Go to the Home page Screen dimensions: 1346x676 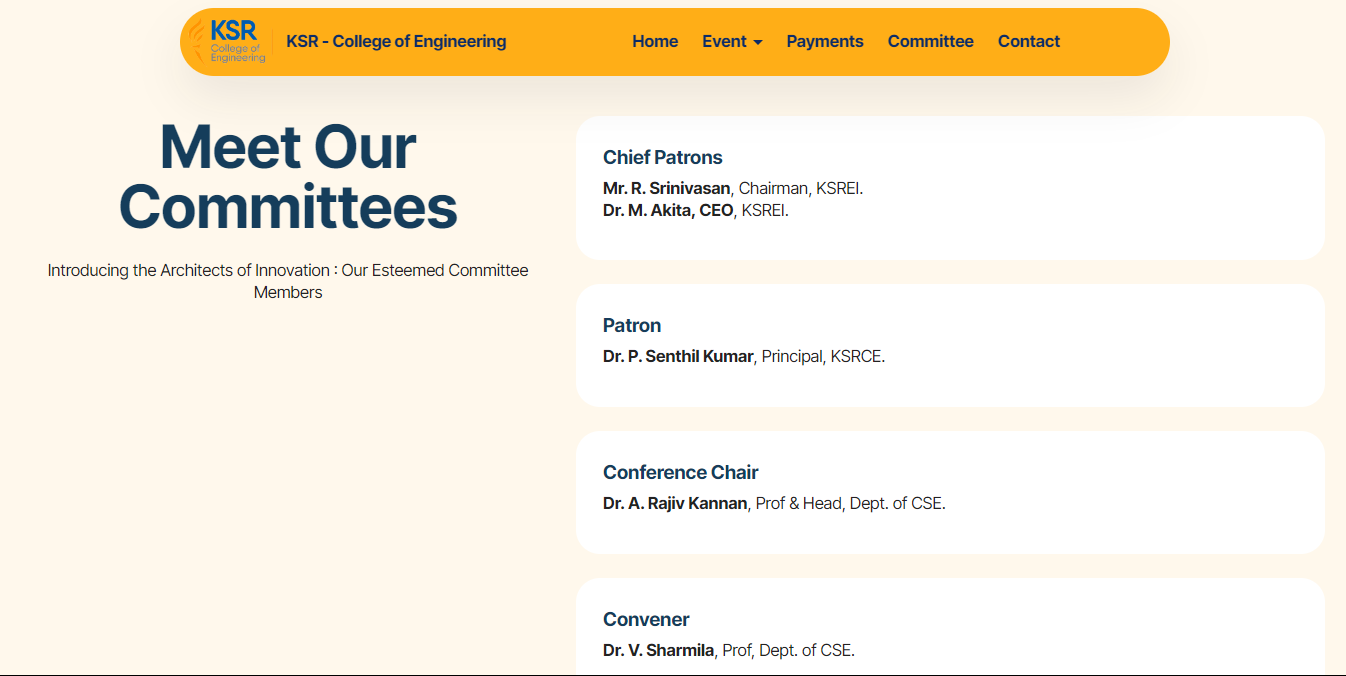click(655, 41)
